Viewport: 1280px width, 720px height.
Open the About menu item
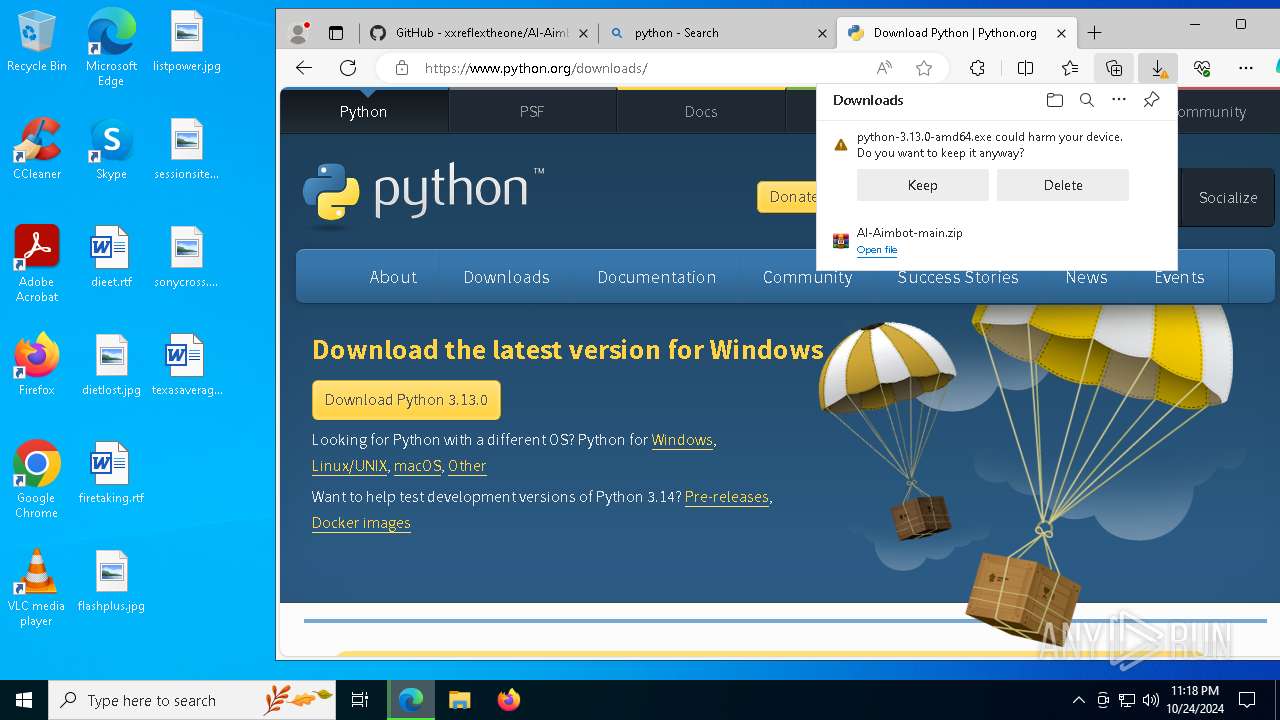click(393, 277)
